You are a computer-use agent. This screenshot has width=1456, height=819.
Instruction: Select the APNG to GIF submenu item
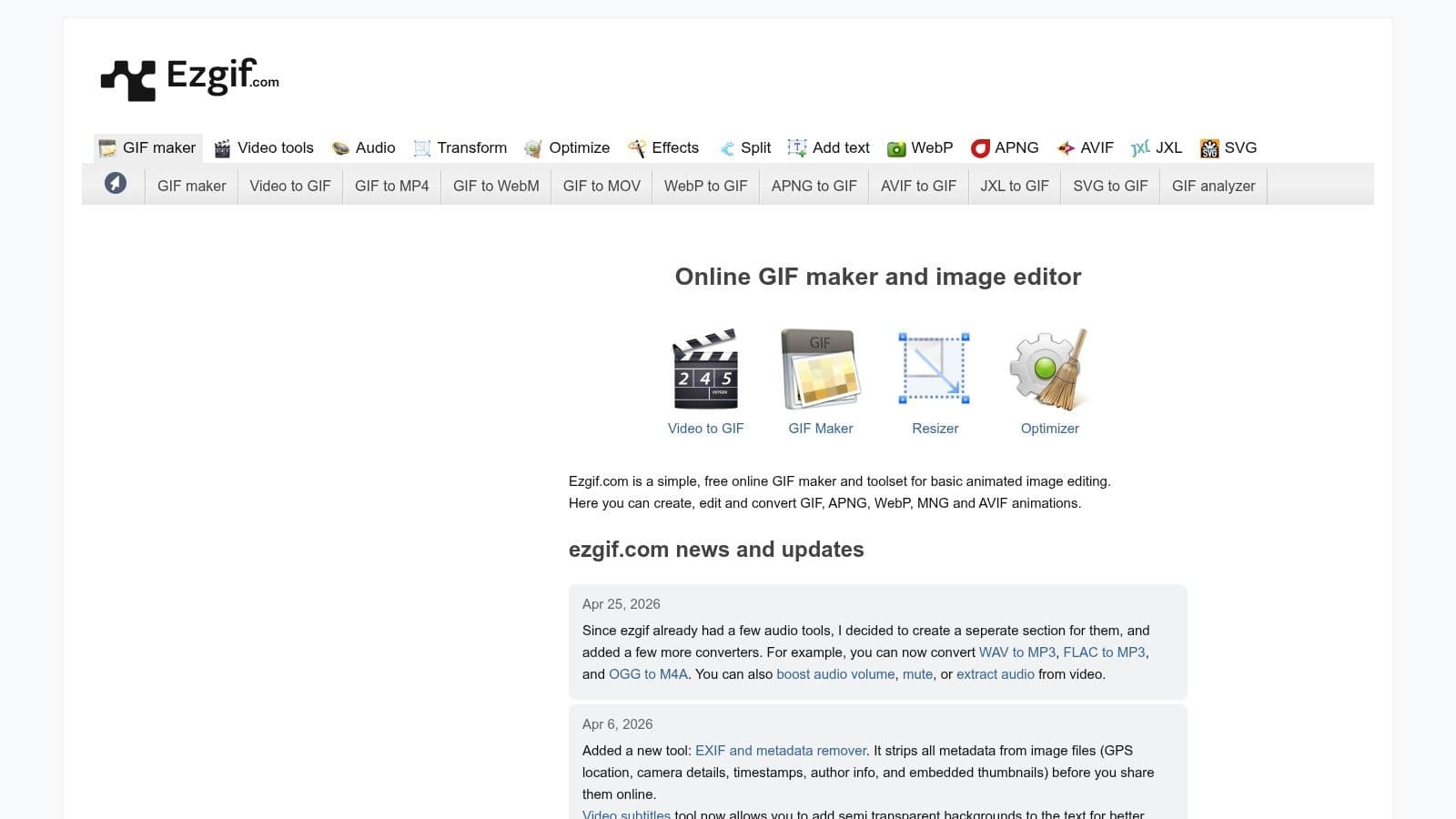coord(814,186)
